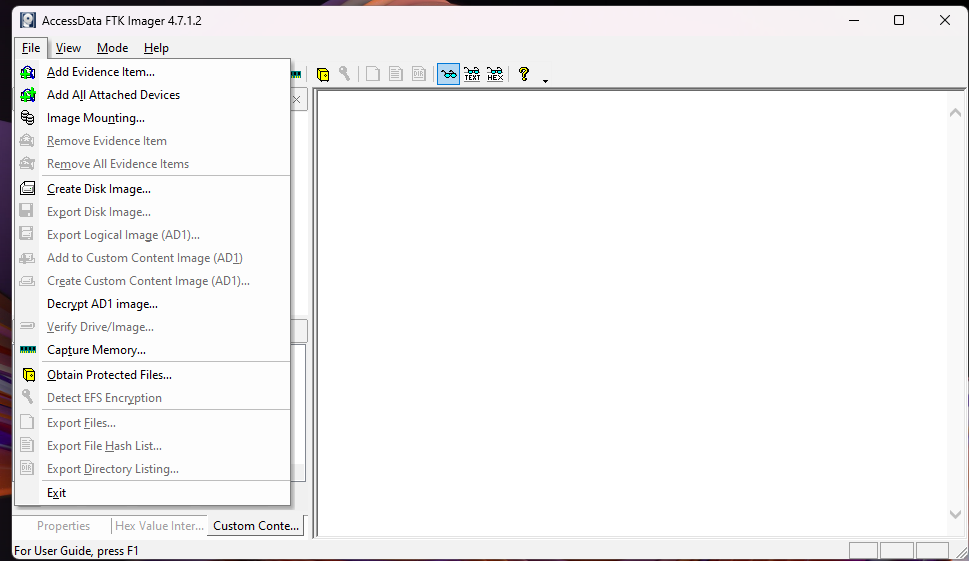Open the View menu

(68, 48)
